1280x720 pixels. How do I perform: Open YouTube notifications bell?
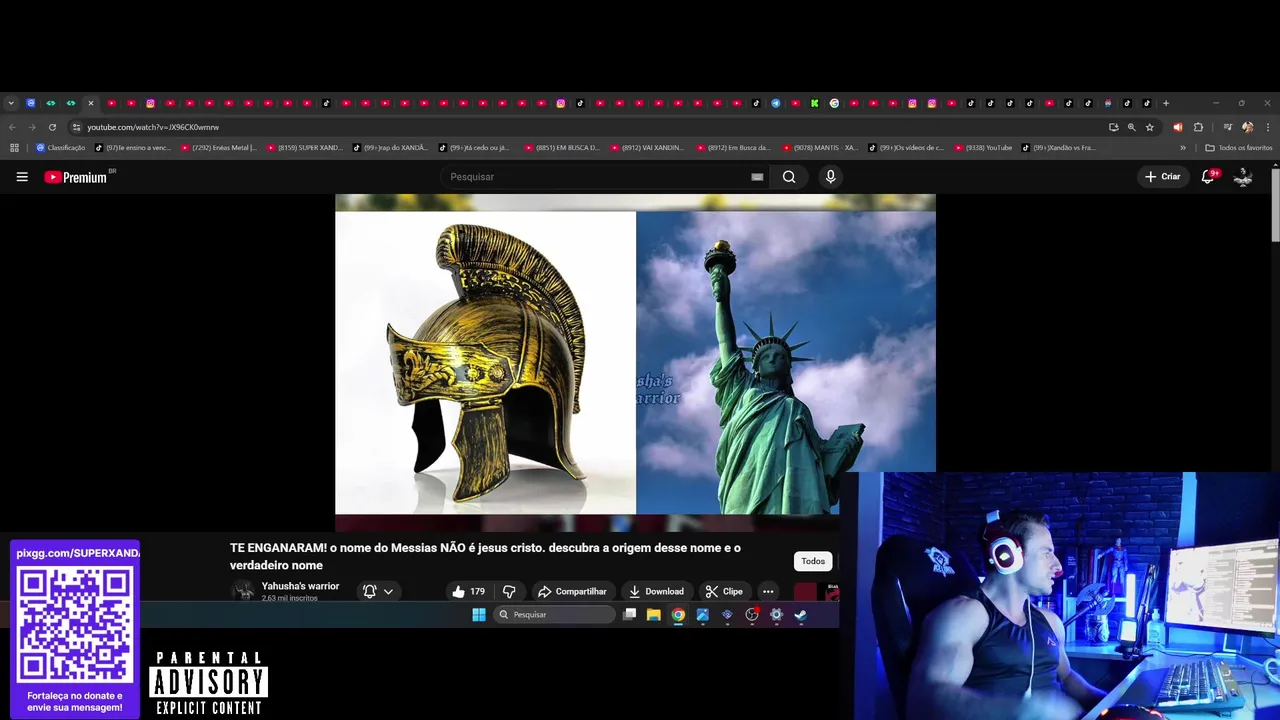(x=1208, y=177)
